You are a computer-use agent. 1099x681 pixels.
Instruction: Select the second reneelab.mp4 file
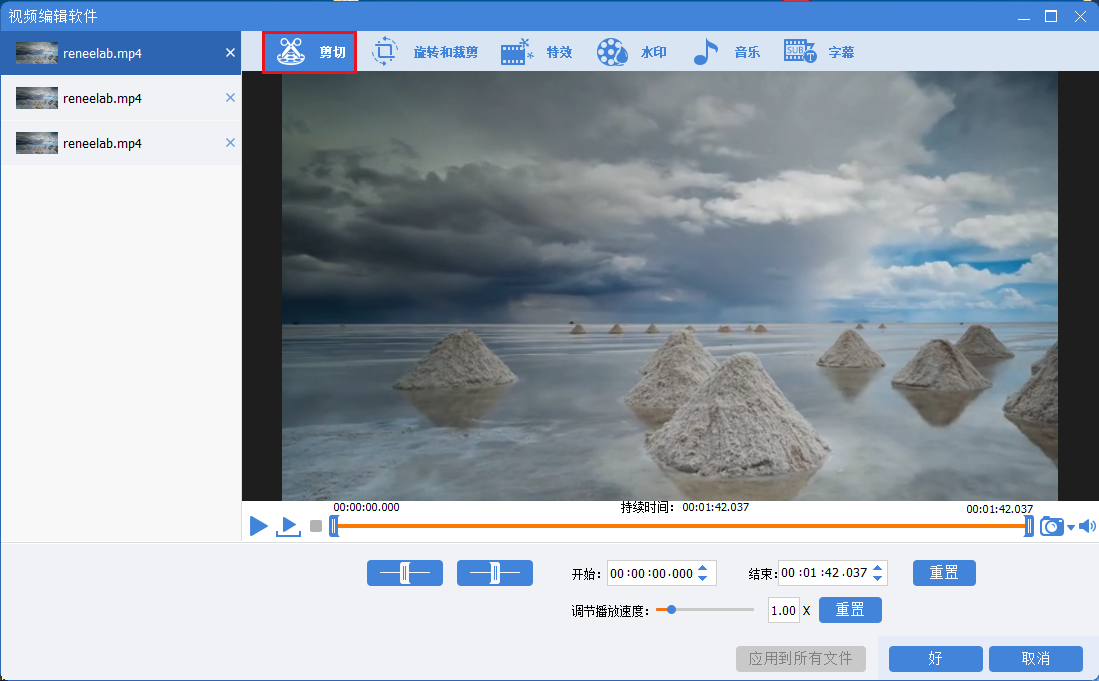pyautogui.click(x=121, y=98)
